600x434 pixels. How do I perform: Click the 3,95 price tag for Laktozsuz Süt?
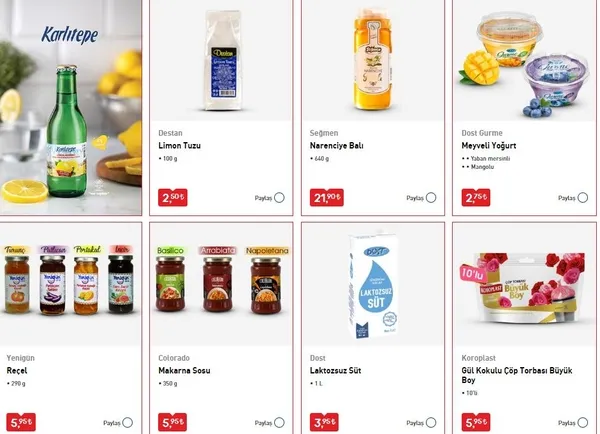click(x=324, y=422)
